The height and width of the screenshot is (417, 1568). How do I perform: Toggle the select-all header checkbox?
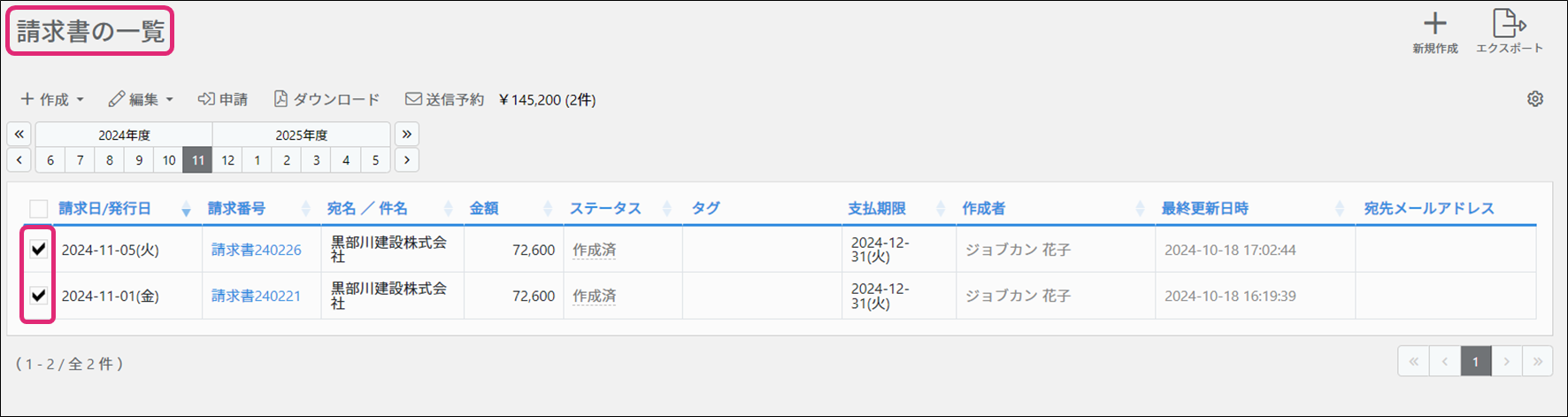(38, 209)
